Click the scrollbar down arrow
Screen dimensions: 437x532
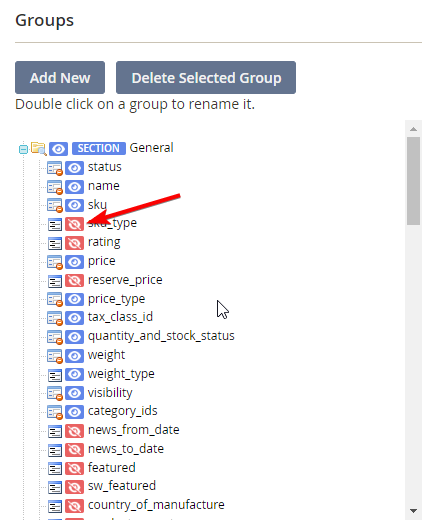coord(413,511)
